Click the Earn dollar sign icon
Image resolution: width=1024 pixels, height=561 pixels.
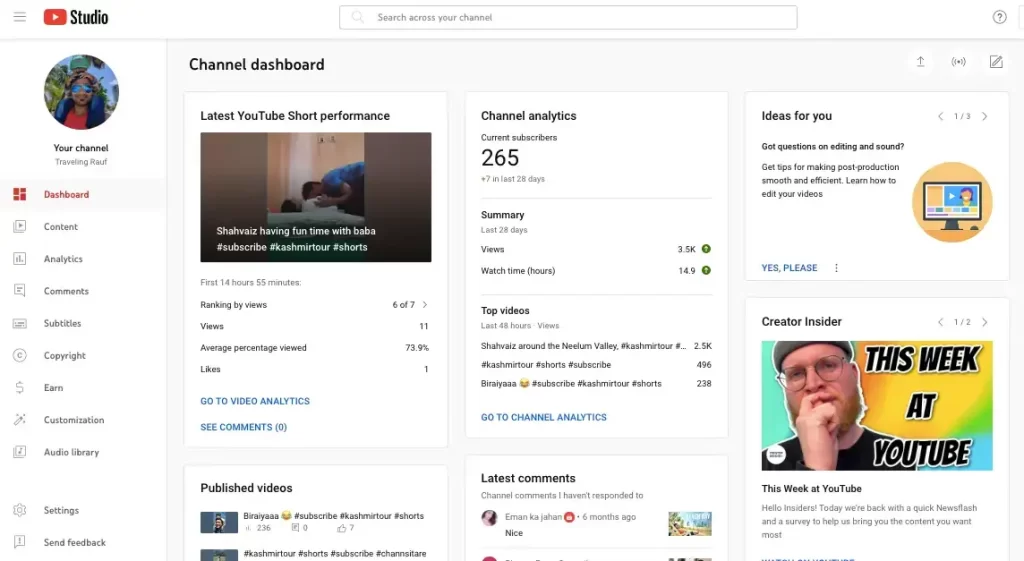20,387
